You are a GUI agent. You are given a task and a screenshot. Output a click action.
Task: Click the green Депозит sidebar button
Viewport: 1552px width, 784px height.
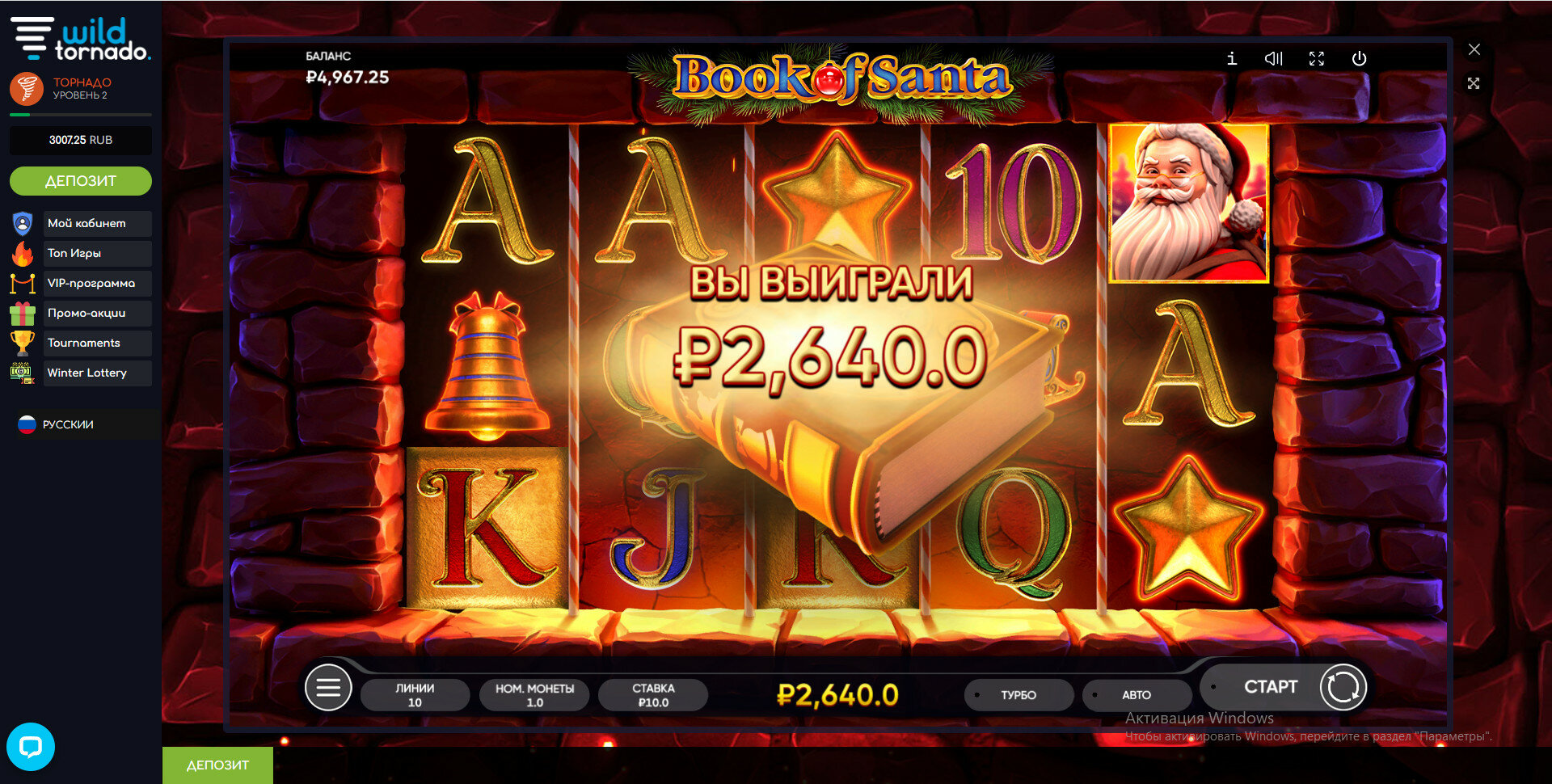pyautogui.click(x=81, y=181)
